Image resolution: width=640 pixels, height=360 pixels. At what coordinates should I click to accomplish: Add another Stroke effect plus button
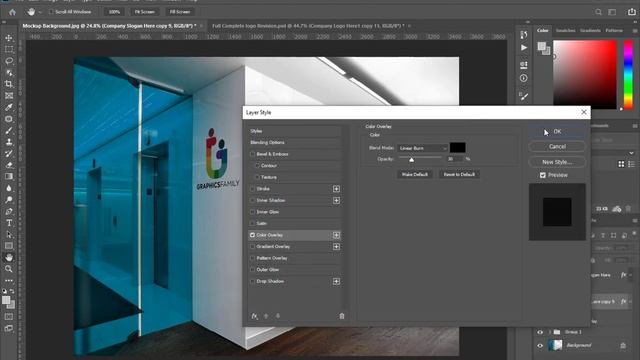(336, 189)
